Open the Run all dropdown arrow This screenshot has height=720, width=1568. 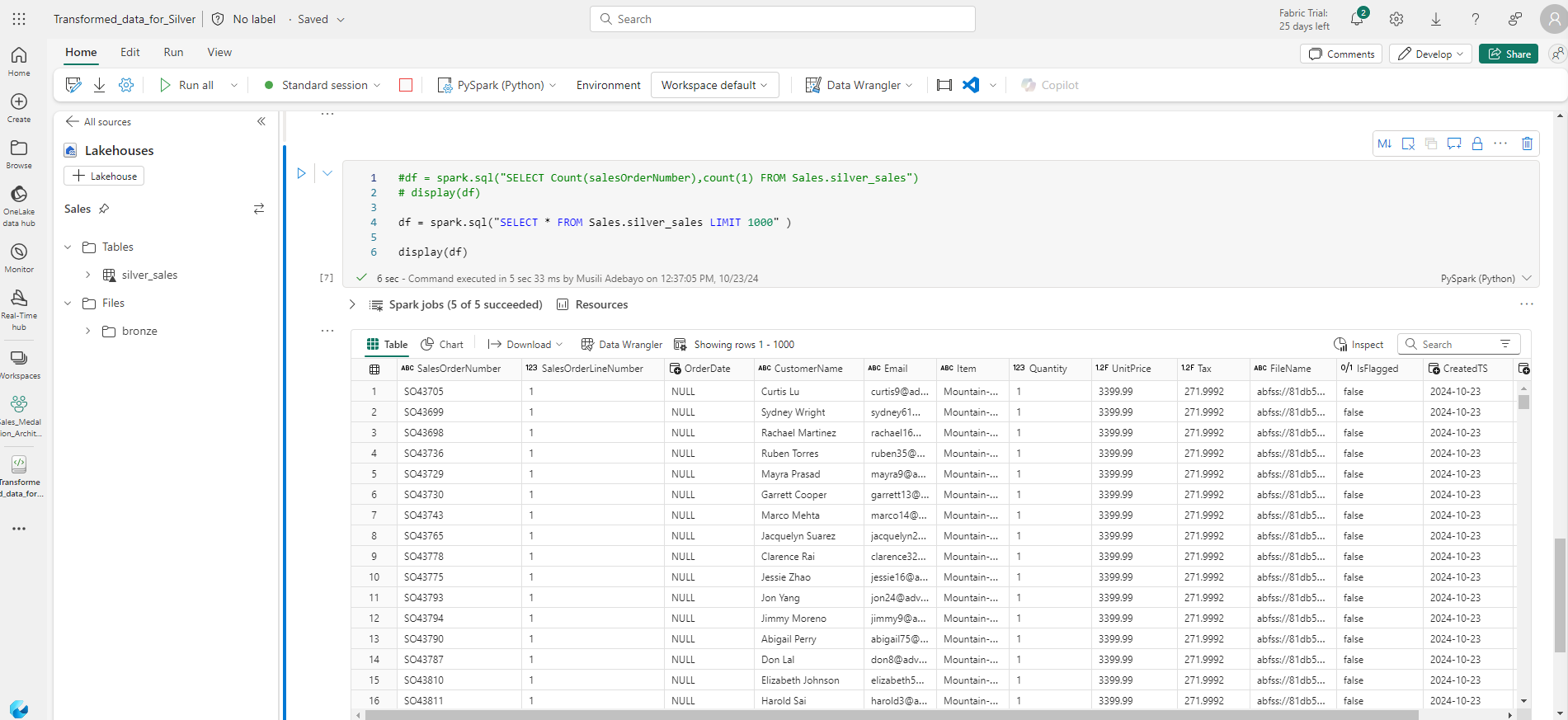(234, 85)
